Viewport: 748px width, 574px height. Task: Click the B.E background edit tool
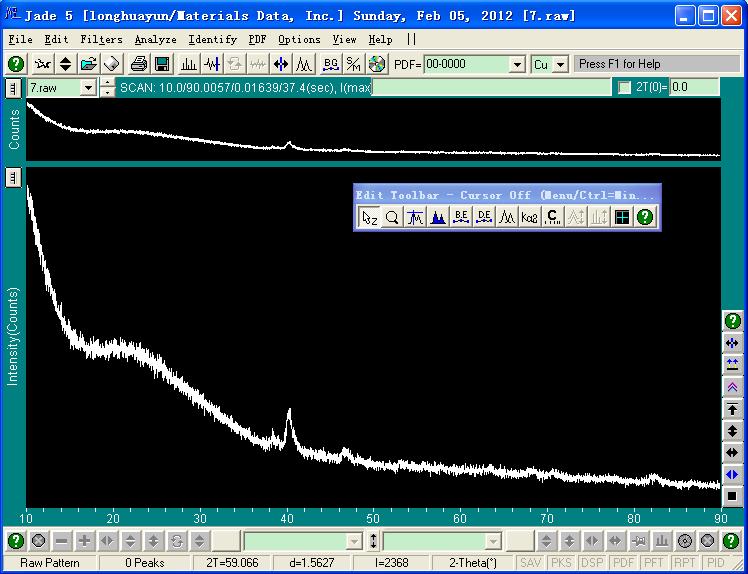pyautogui.click(x=461, y=217)
